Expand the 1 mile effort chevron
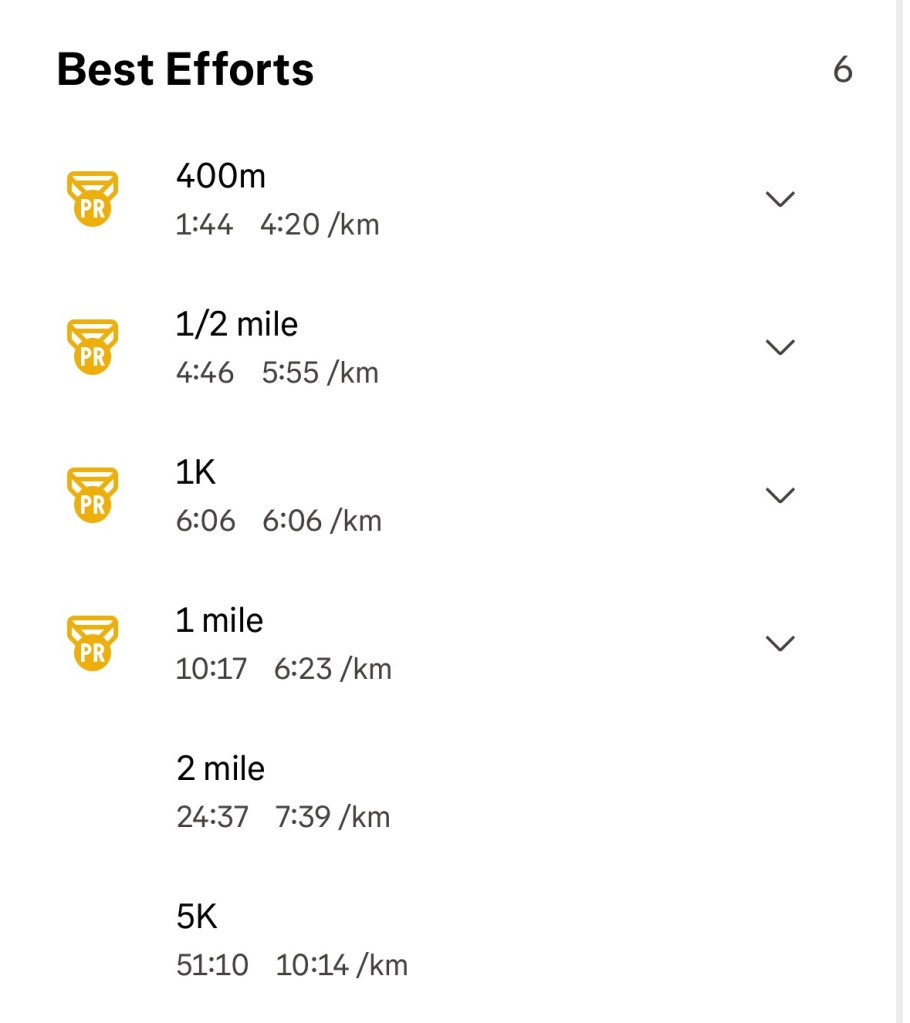The image size is (910, 1023). coord(779,643)
